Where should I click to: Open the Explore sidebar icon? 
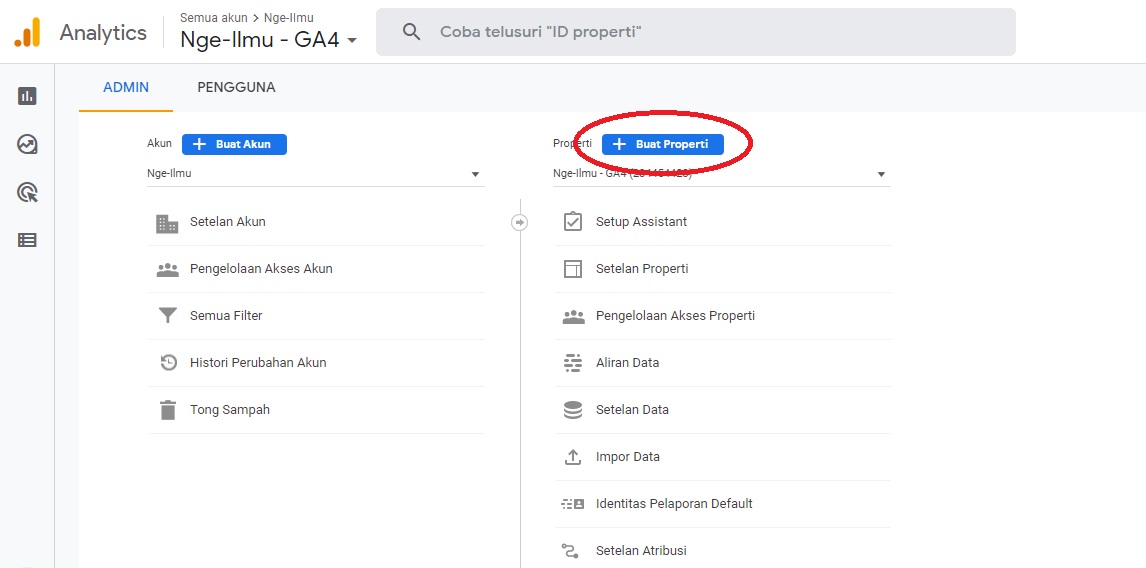[27, 144]
